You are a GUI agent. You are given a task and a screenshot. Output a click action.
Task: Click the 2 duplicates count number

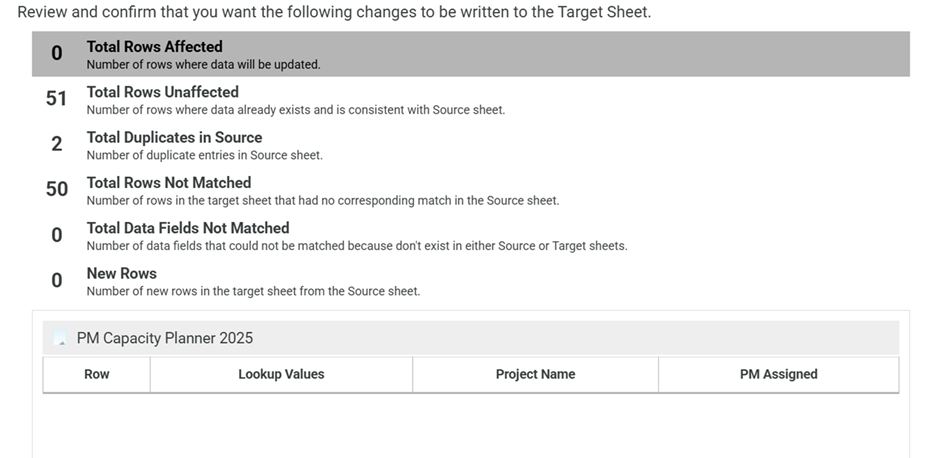(57, 144)
